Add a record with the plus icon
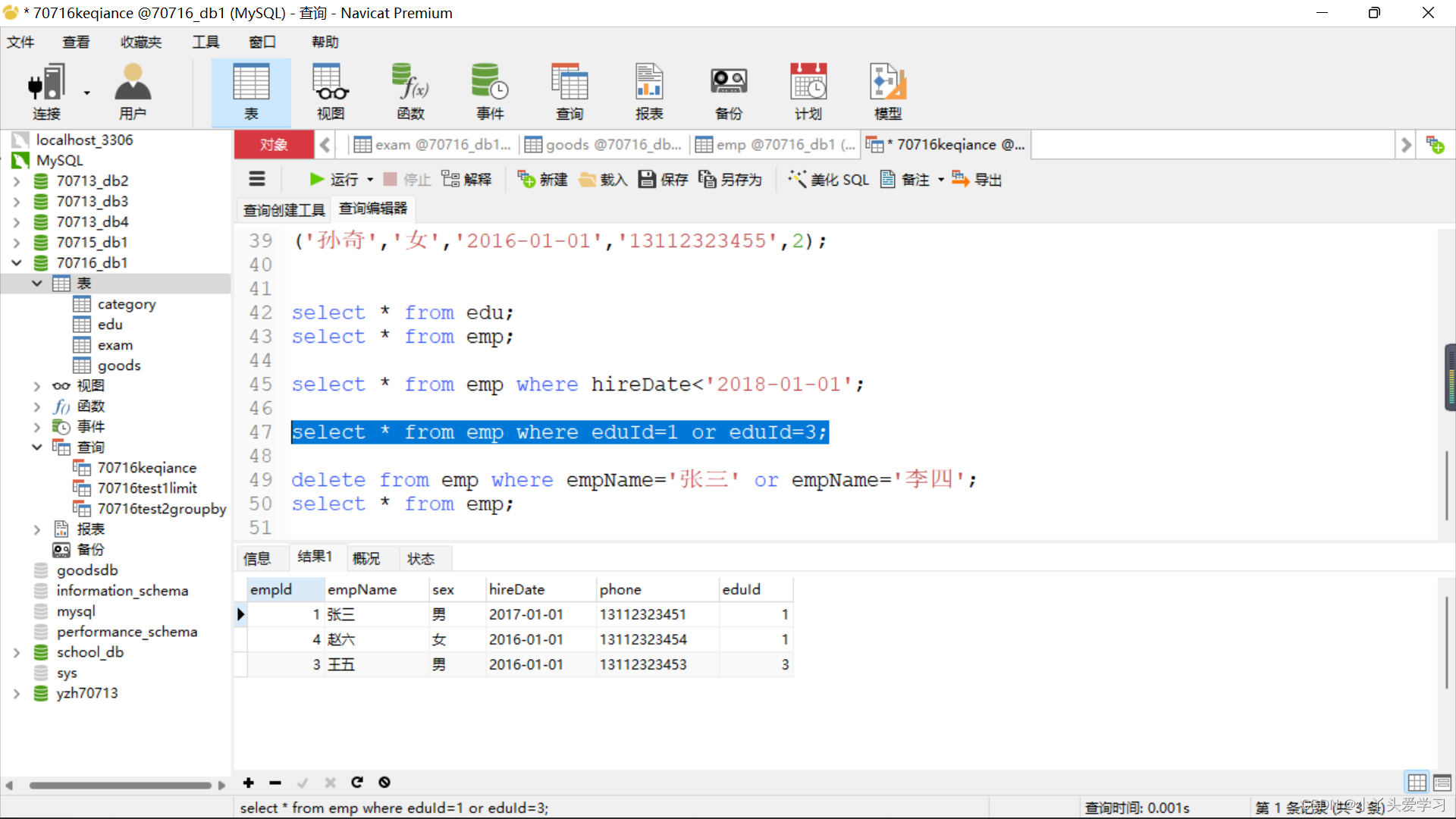The width and height of the screenshot is (1456, 819). [248, 783]
